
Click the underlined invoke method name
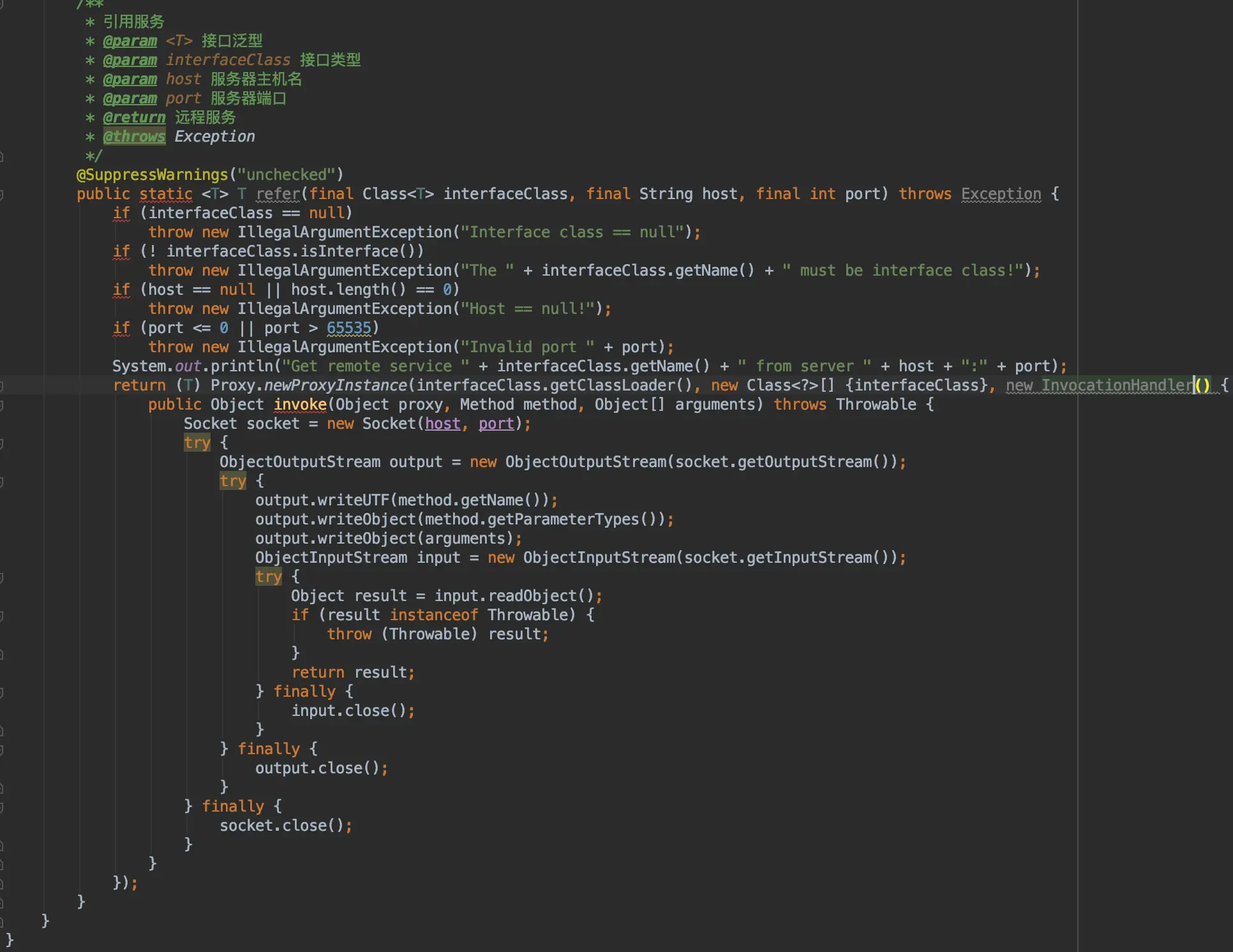[x=300, y=405]
